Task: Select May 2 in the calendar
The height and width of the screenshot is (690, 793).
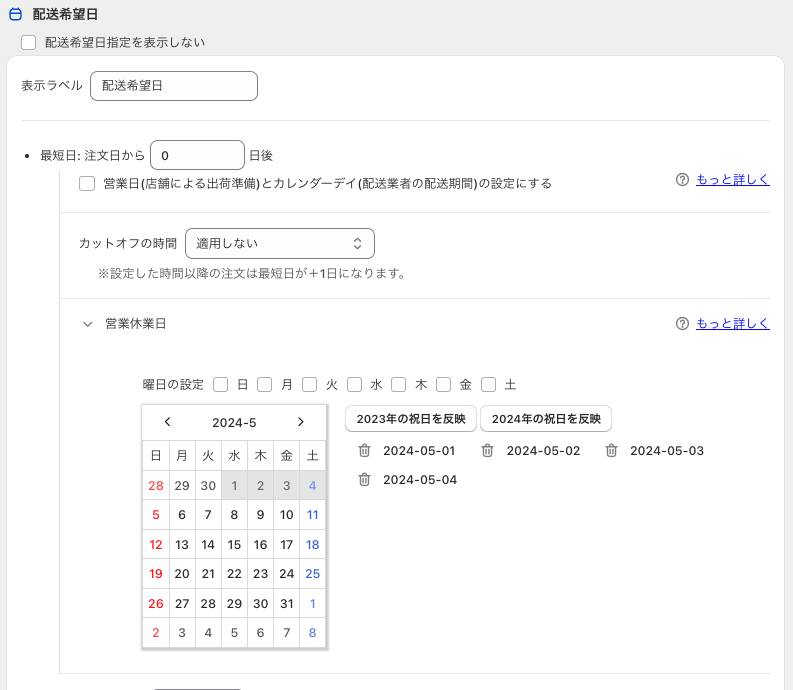Action: pyautogui.click(x=260, y=486)
